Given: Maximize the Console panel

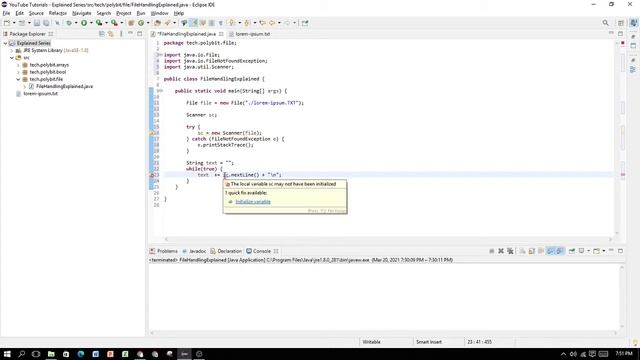Looking at the screenshot, I should point(620,251).
